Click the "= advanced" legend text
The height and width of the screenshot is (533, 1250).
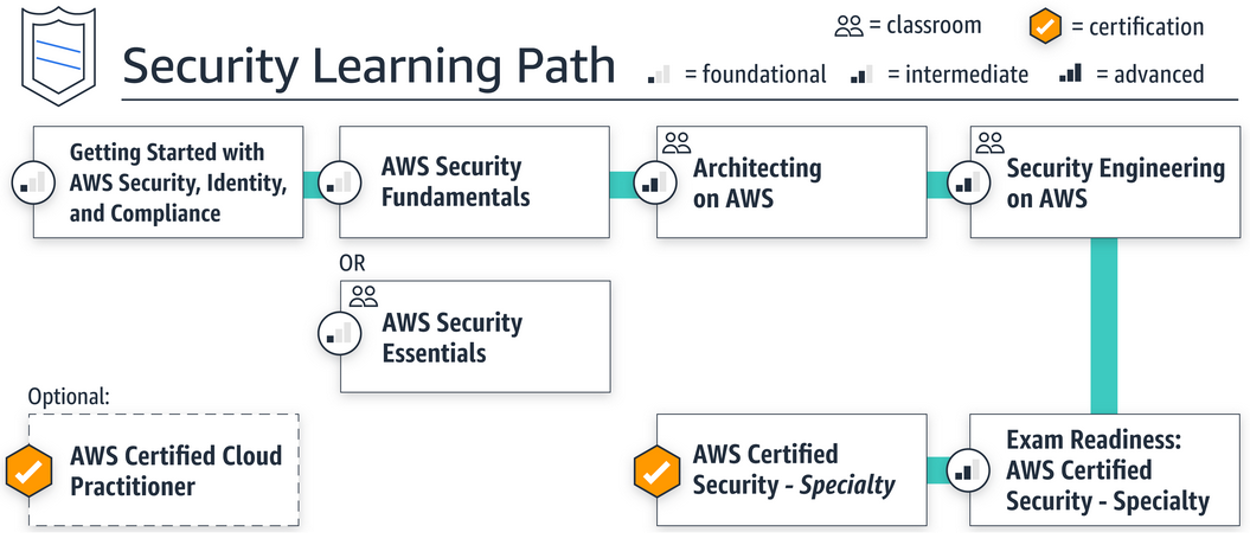pos(1150,74)
